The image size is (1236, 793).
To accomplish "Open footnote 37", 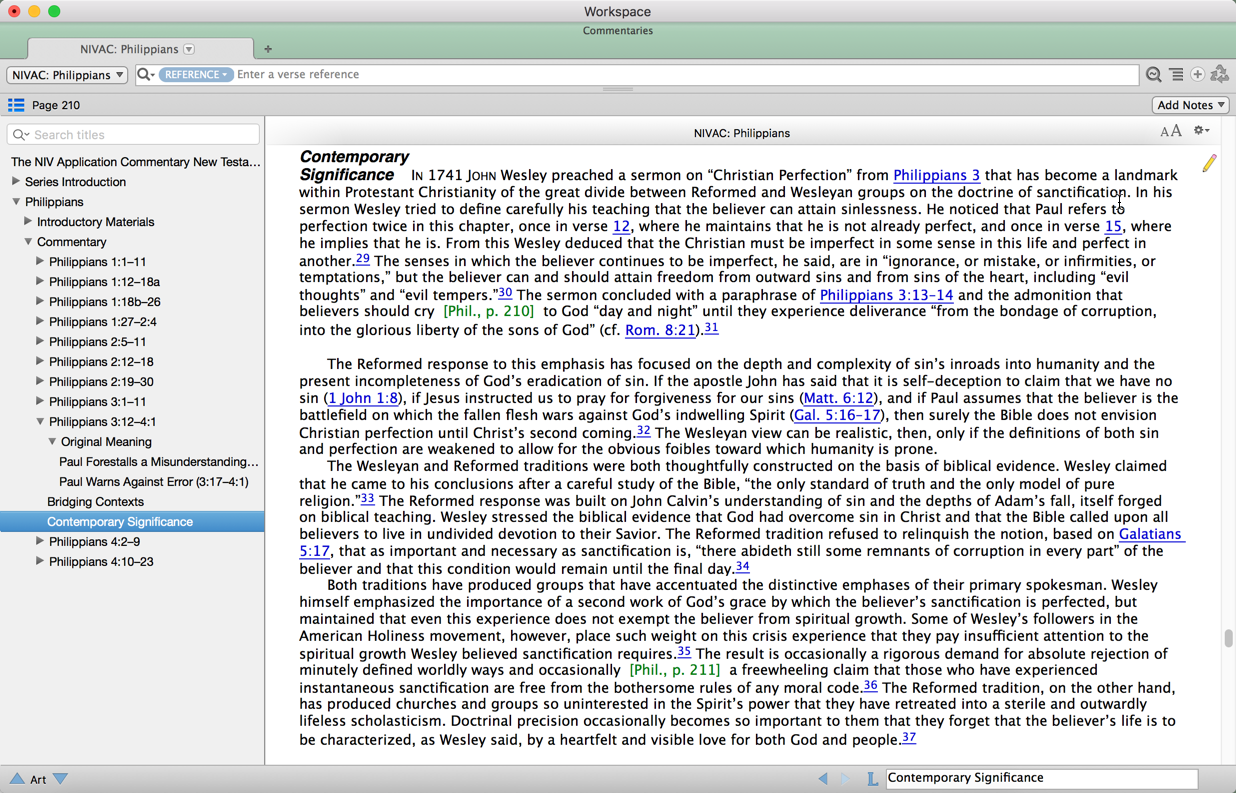I will pyautogui.click(x=908, y=738).
